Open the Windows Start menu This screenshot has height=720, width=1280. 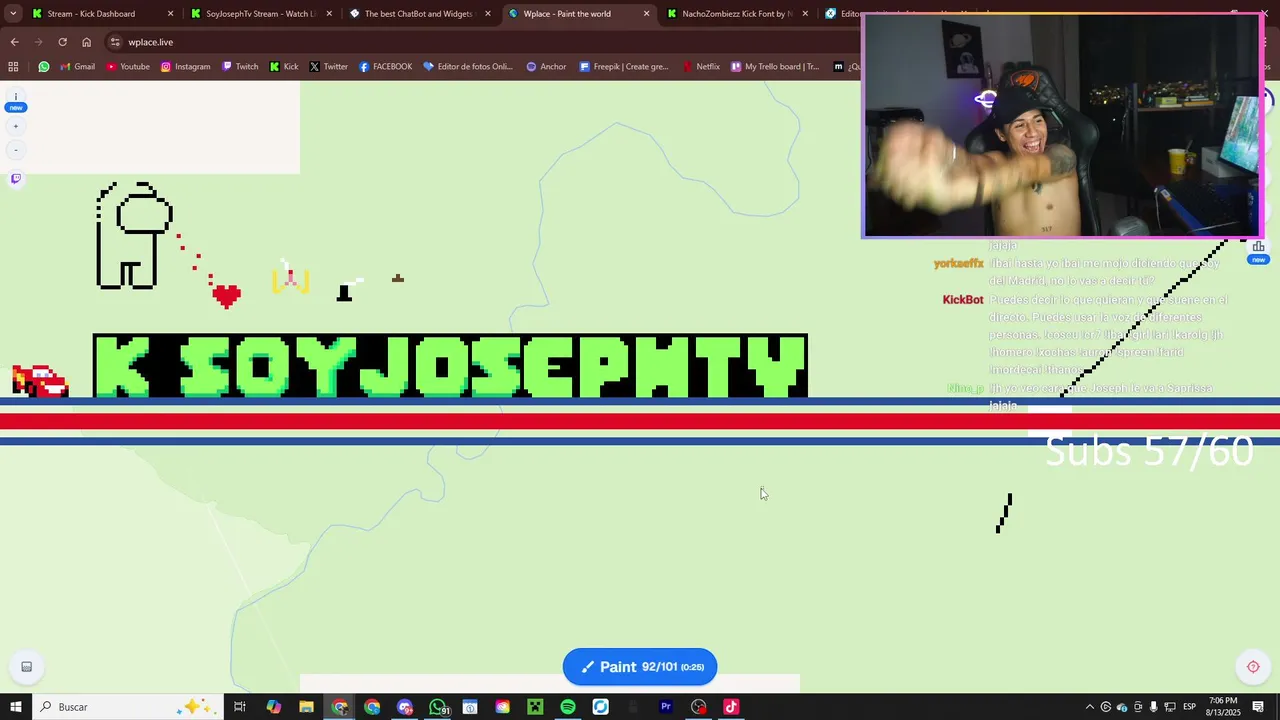coord(15,707)
